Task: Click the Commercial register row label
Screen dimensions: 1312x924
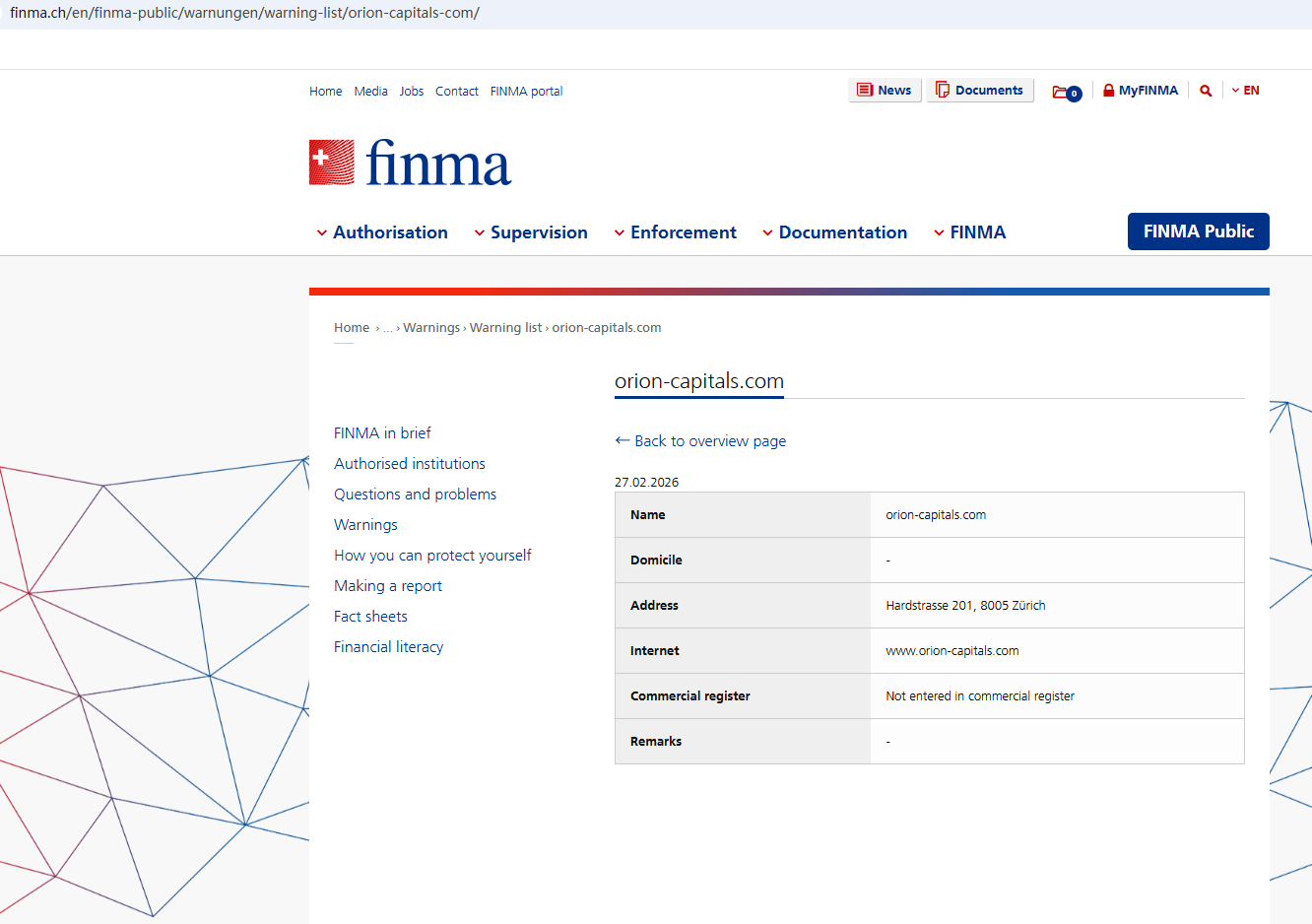Action: [690, 696]
